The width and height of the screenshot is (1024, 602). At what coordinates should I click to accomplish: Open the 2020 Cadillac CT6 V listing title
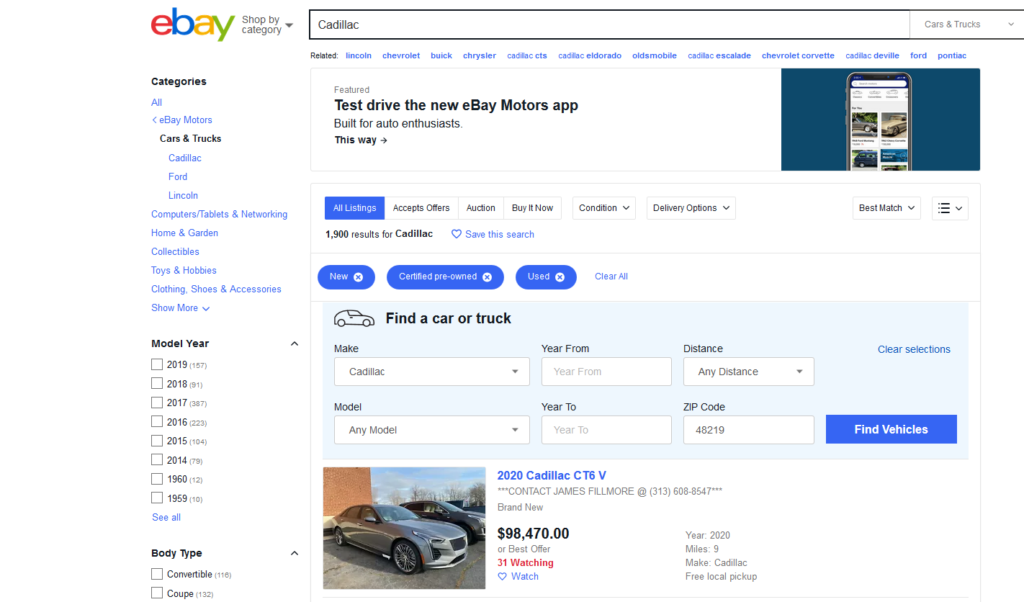552,475
